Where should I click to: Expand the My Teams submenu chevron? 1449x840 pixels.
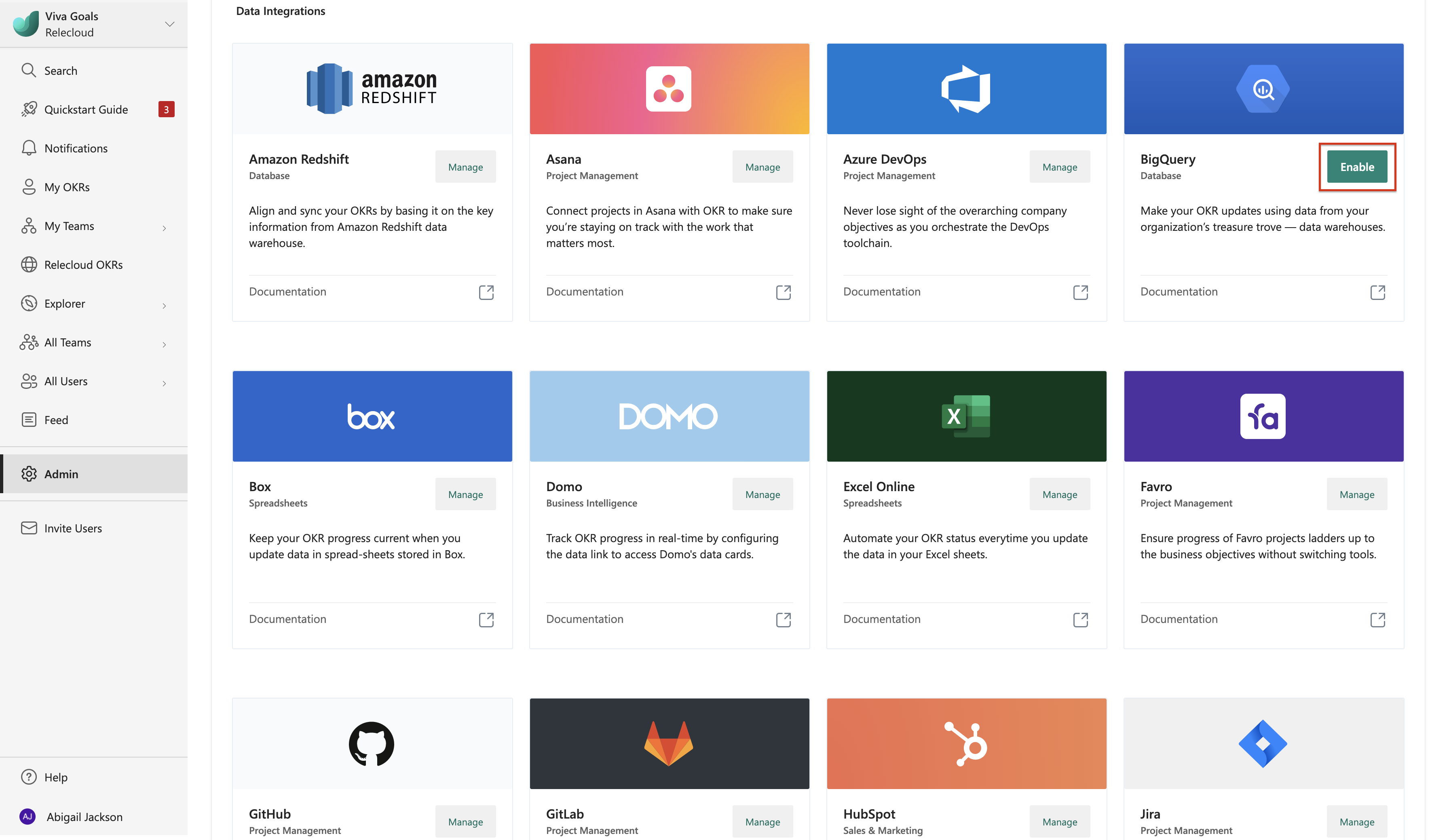pos(165,228)
